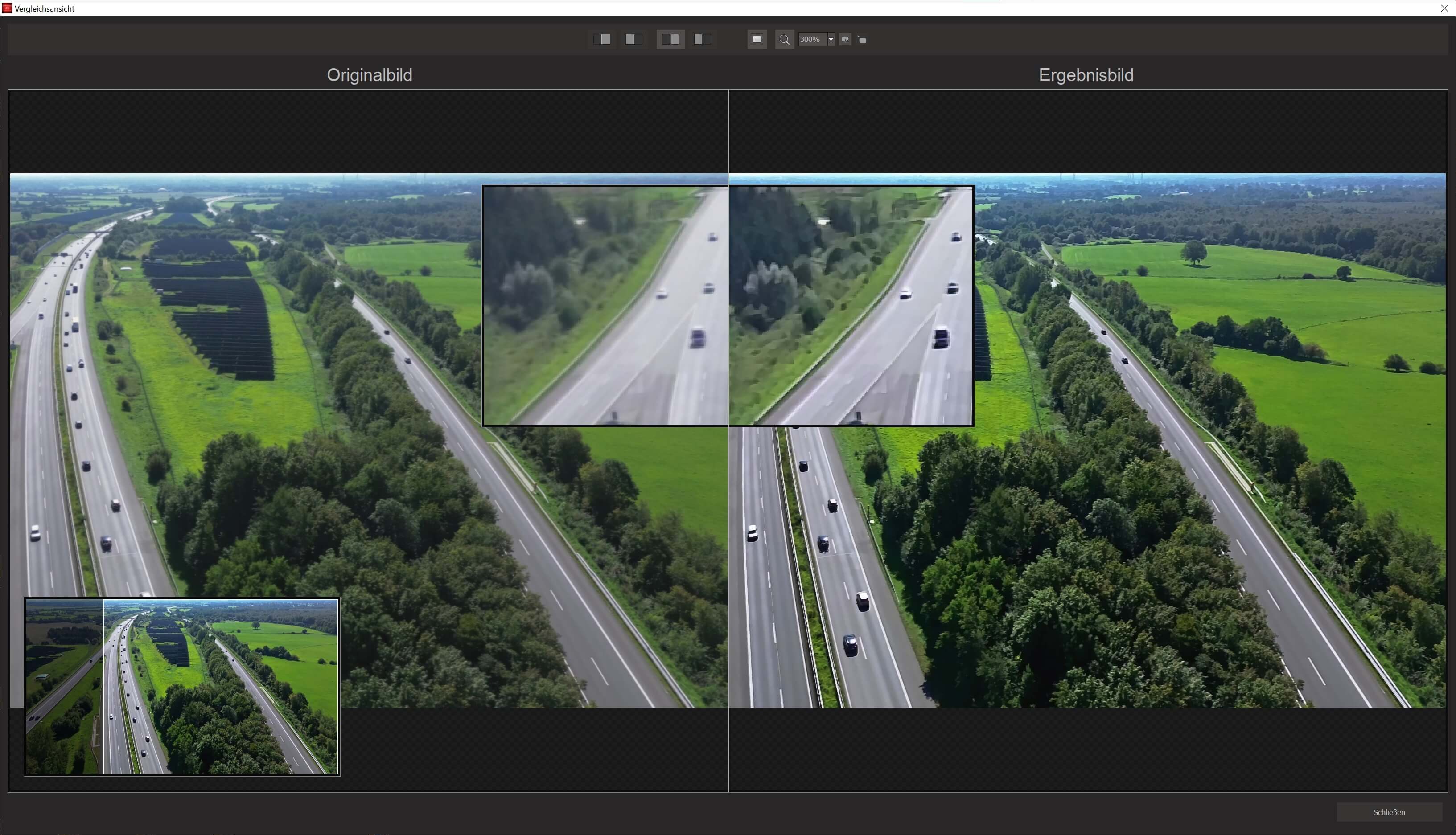Viewport: 1456px width, 835px height.
Task: Click the fit-to-window view icon
Action: [757, 39]
